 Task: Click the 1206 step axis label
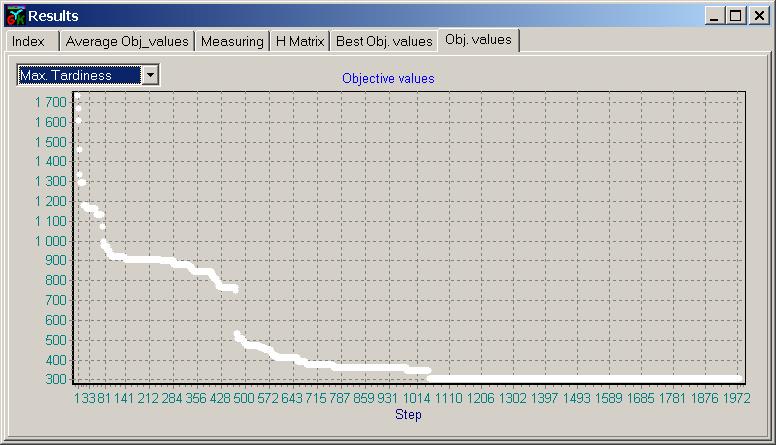pos(481,398)
